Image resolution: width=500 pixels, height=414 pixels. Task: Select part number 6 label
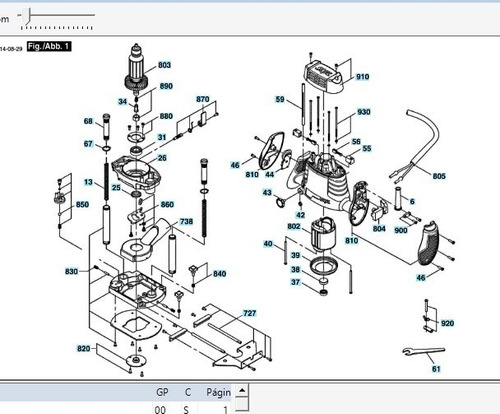[412, 201]
